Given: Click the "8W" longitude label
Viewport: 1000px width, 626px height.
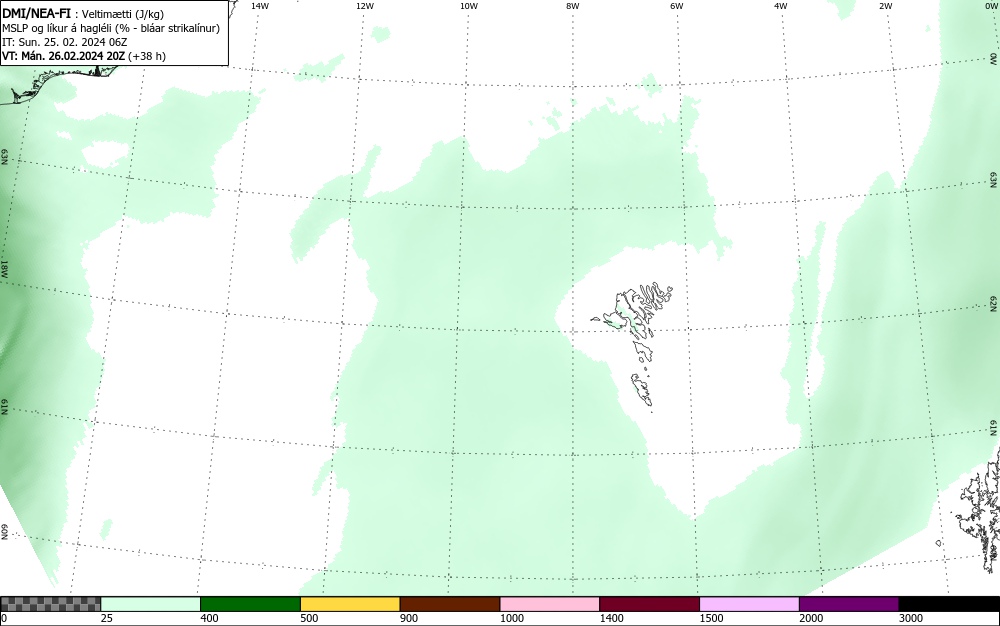Looking at the screenshot, I should [x=573, y=6].
